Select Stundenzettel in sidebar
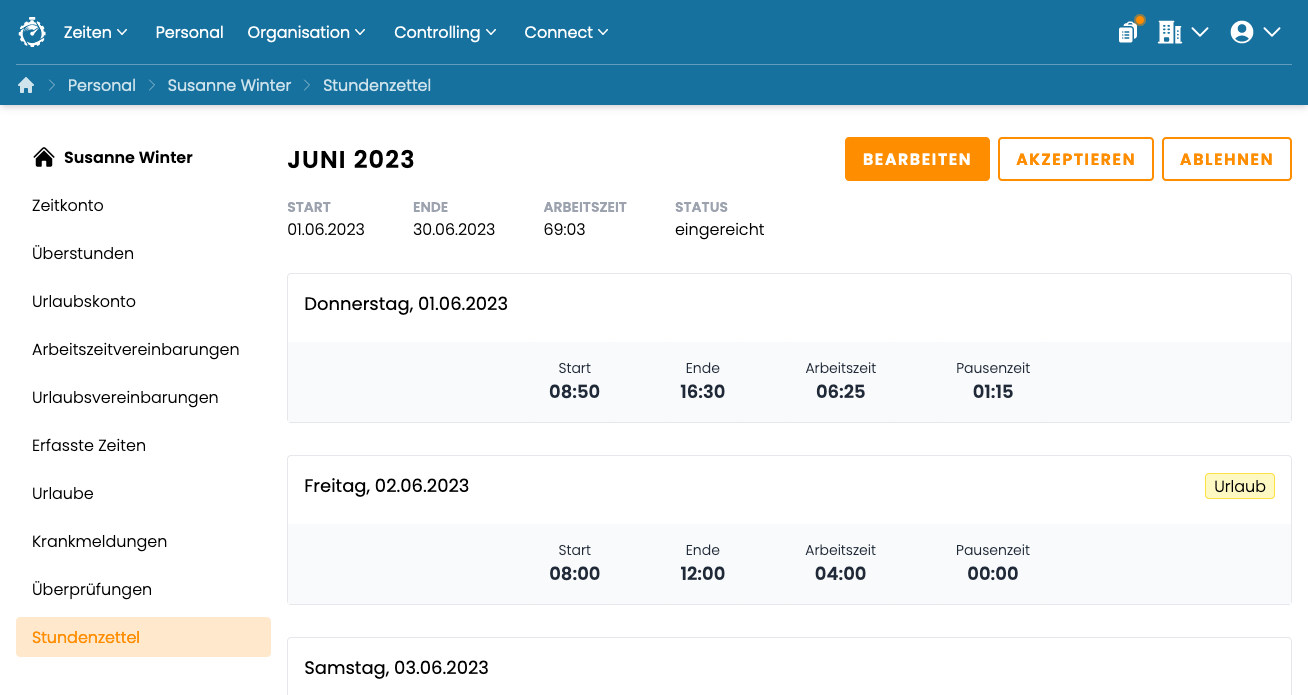The width and height of the screenshot is (1308, 695). (x=143, y=637)
